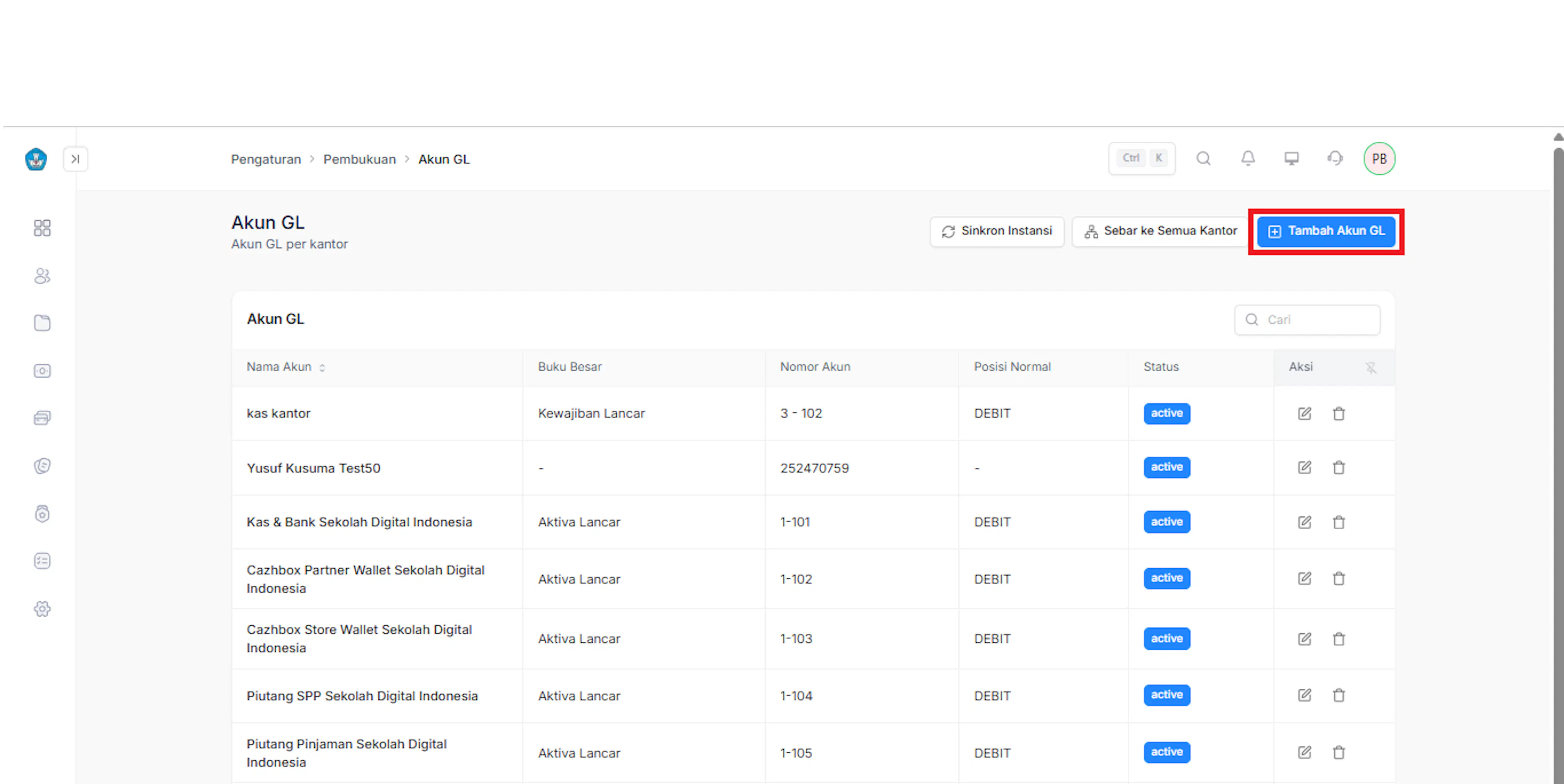The width and height of the screenshot is (1564, 784).
Task: Open the coin circle icon in sidebar
Action: coord(42,466)
